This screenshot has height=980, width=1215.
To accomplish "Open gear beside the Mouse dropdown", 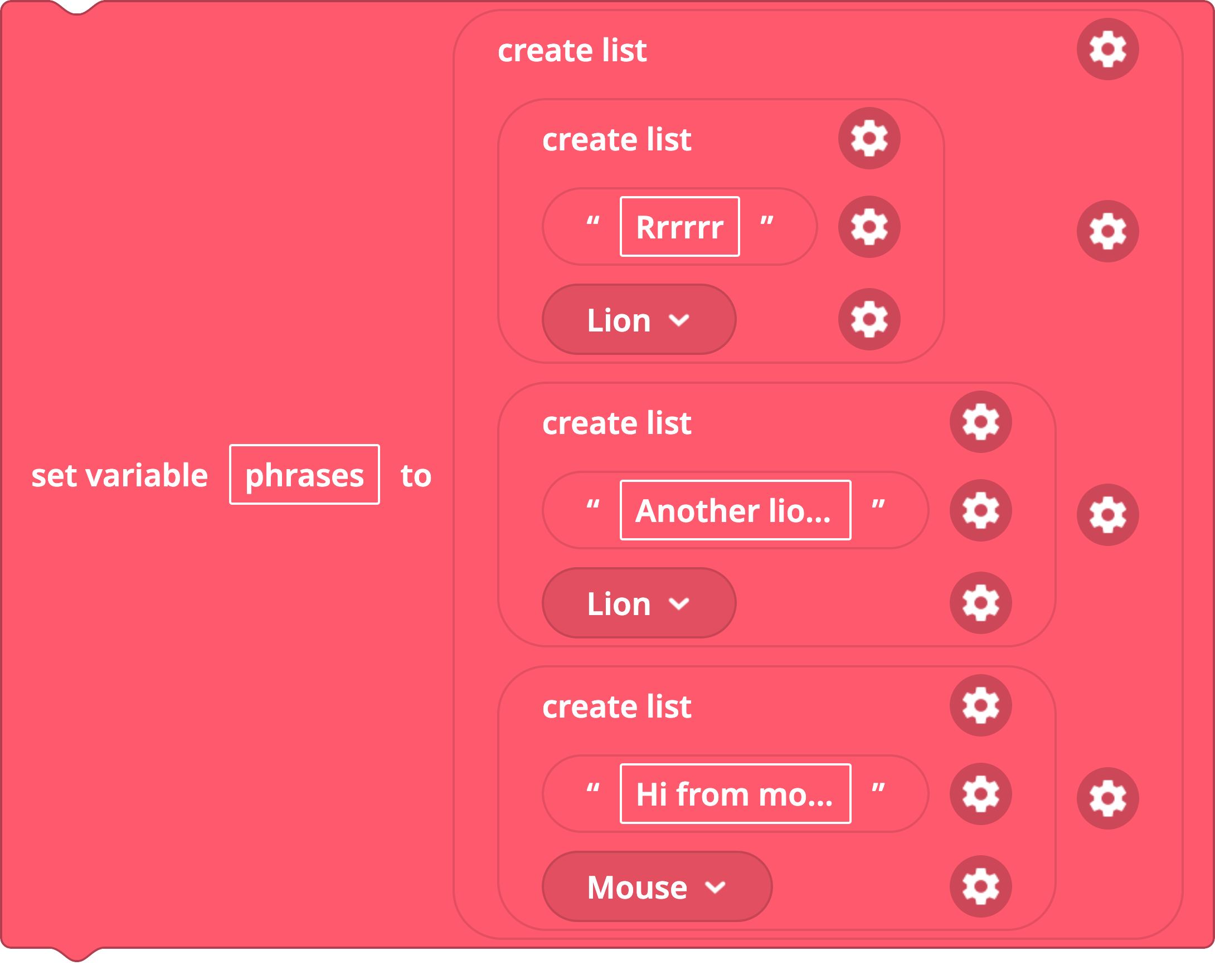I will click(981, 886).
